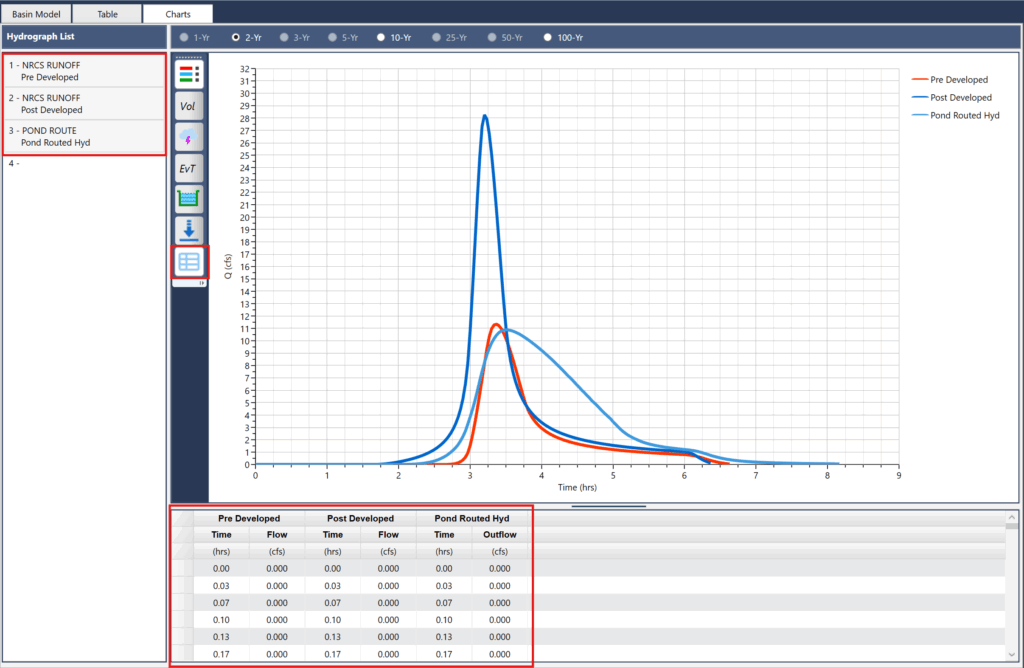Click the pond basin icon
Image resolution: width=1024 pixels, height=668 pixels.
pos(189,199)
